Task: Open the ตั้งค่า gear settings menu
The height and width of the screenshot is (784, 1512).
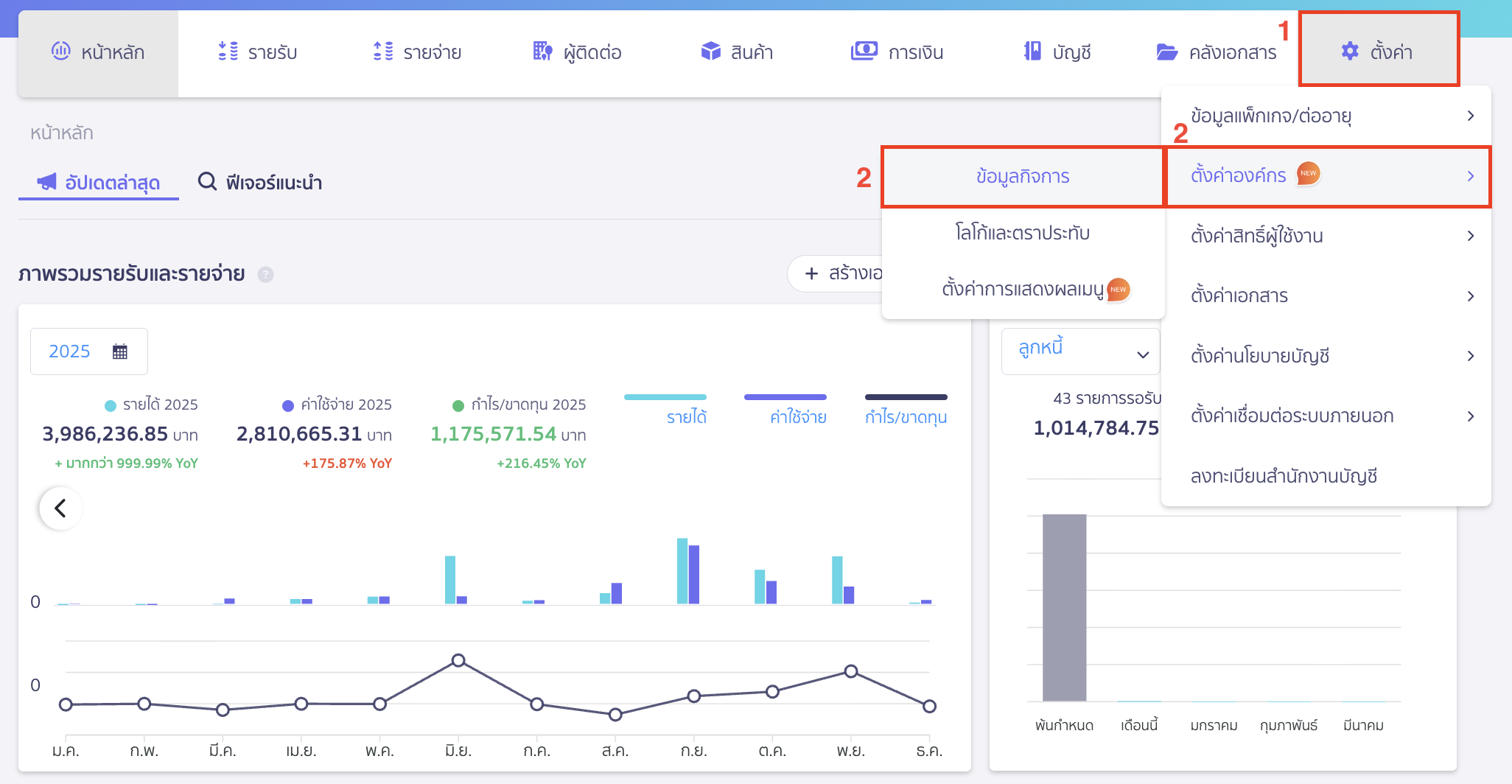Action: [x=1377, y=52]
